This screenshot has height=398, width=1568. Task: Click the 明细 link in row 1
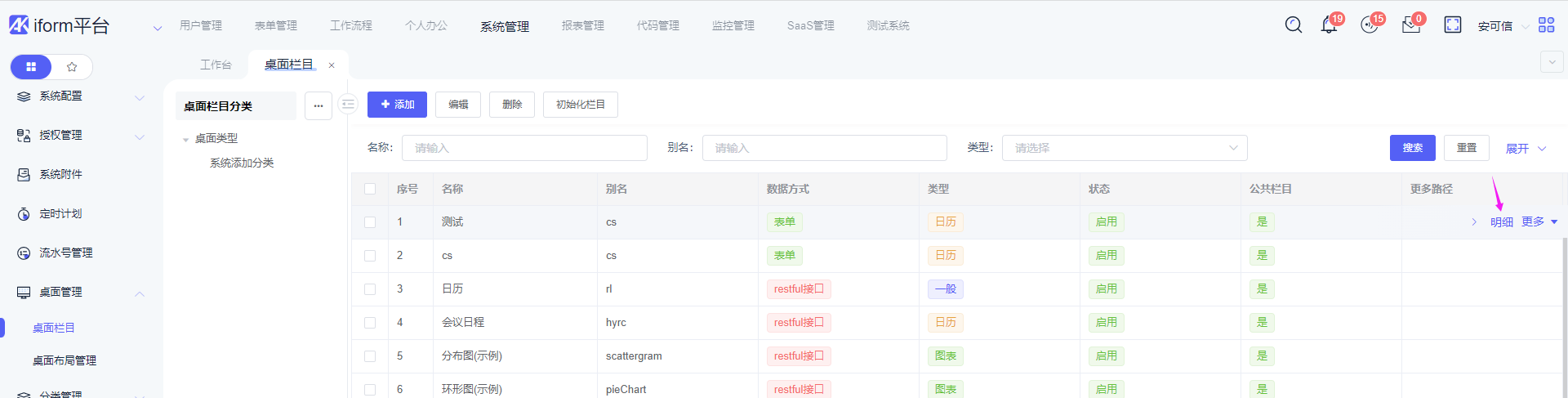(x=1501, y=222)
